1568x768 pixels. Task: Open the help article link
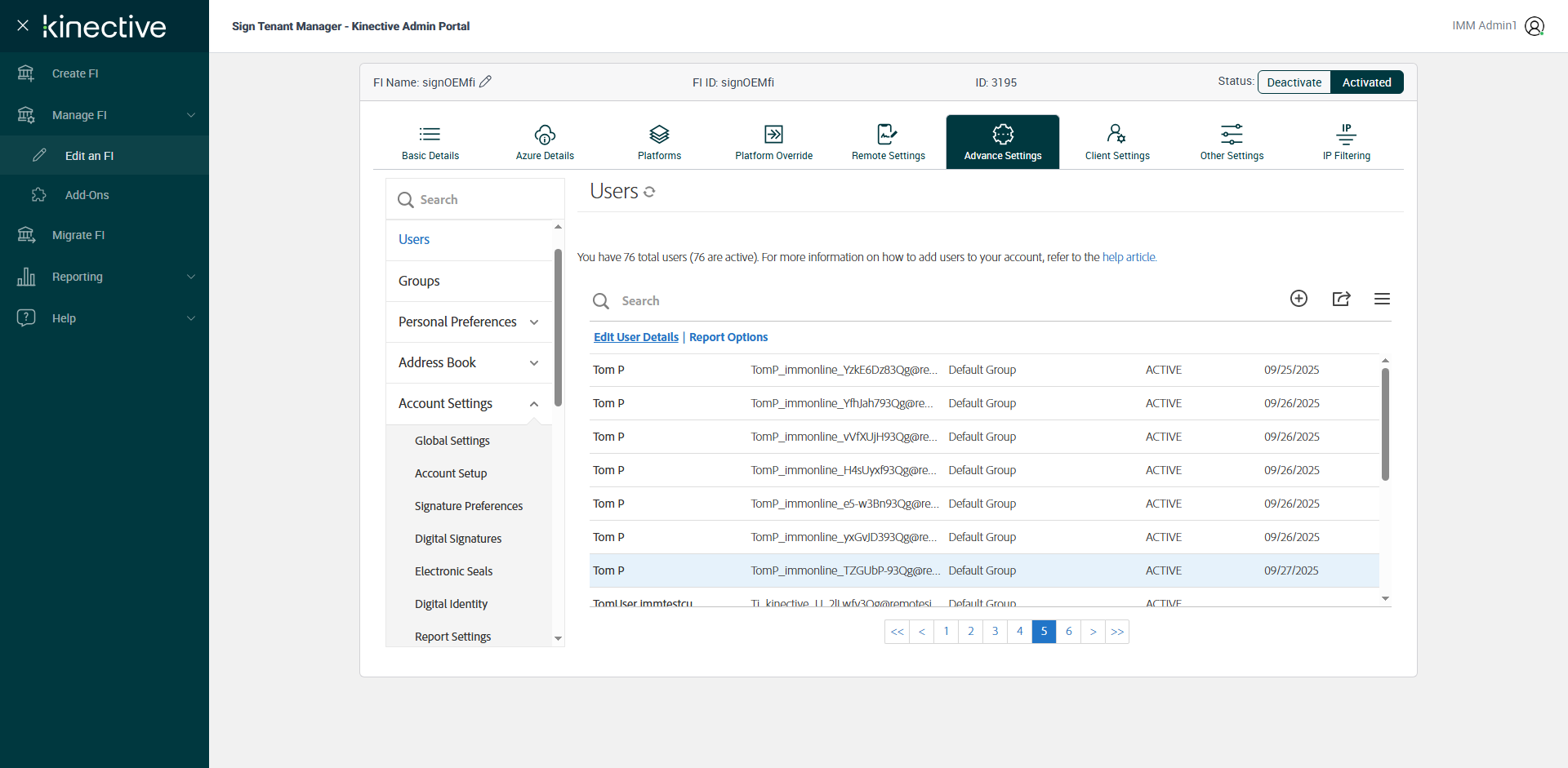pos(1129,257)
